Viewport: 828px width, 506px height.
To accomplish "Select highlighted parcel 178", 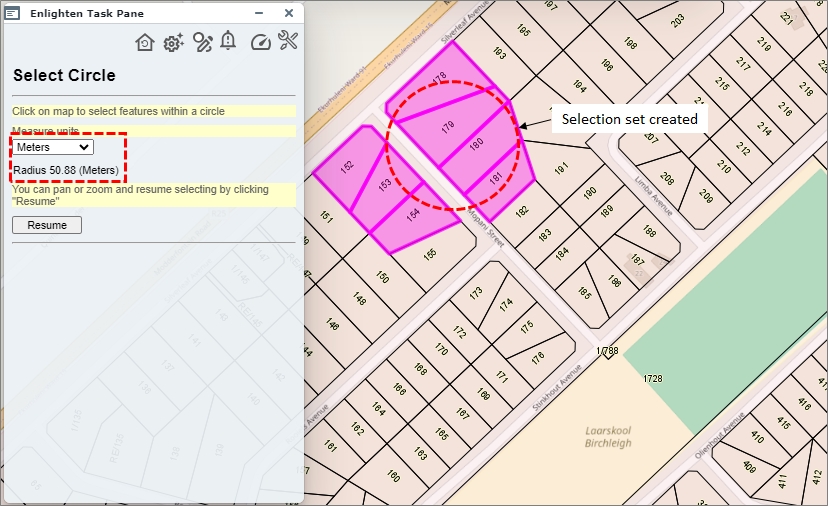I will point(438,79).
